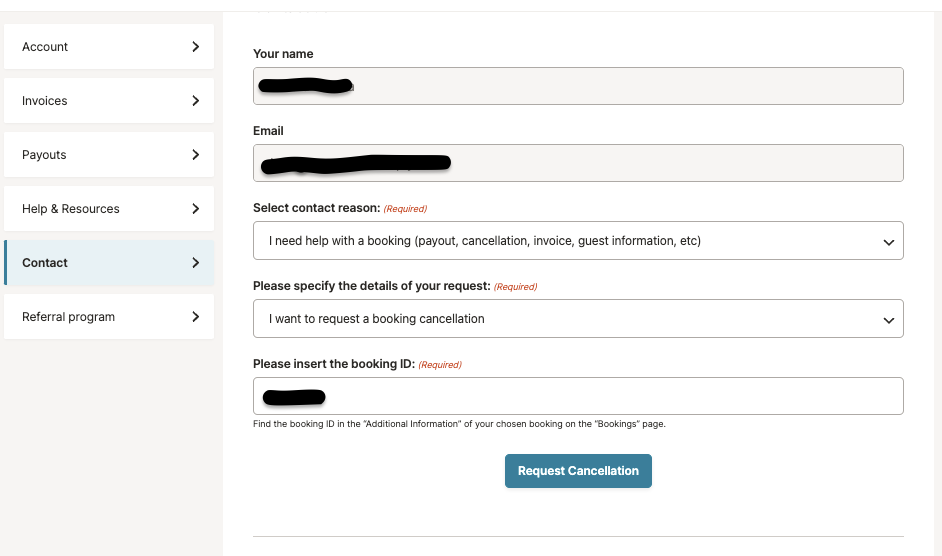Select the 'I need help with a booking' combo box text
942x556 pixels.
(485, 241)
